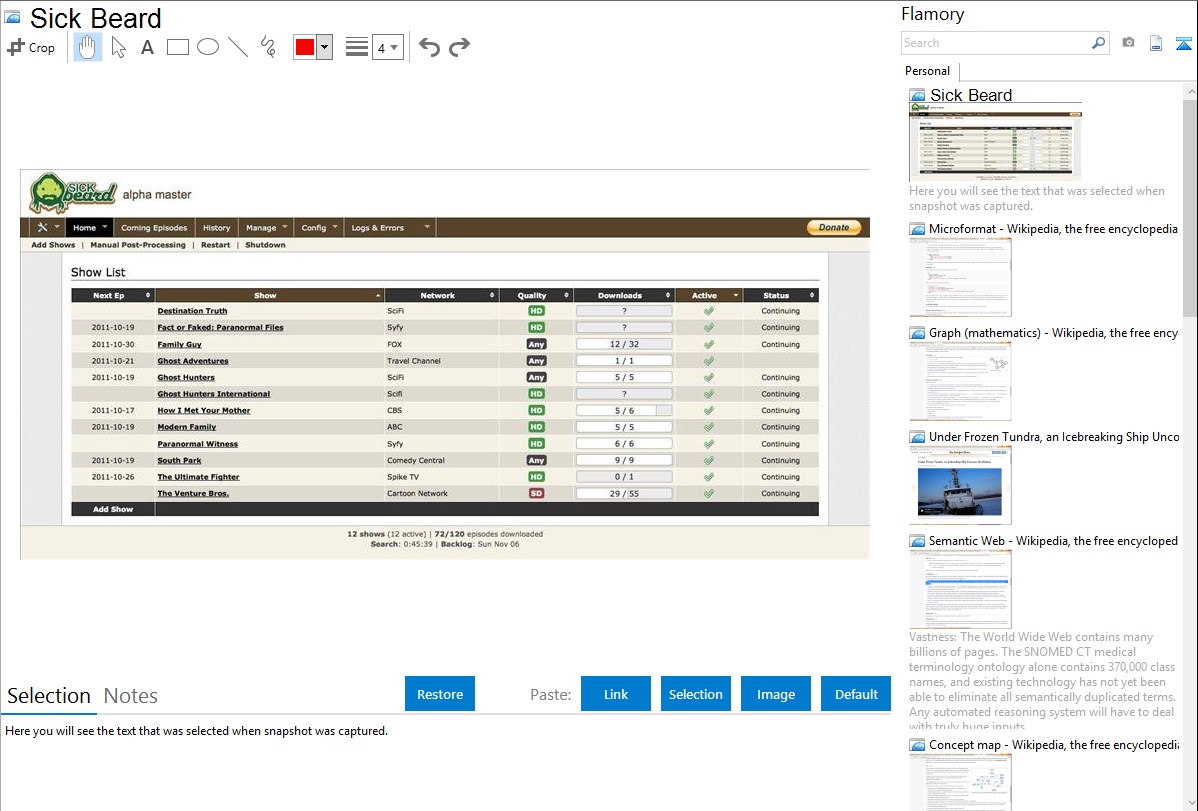Click the line thickness icon
The width and height of the screenshot is (1198, 811).
(356, 47)
